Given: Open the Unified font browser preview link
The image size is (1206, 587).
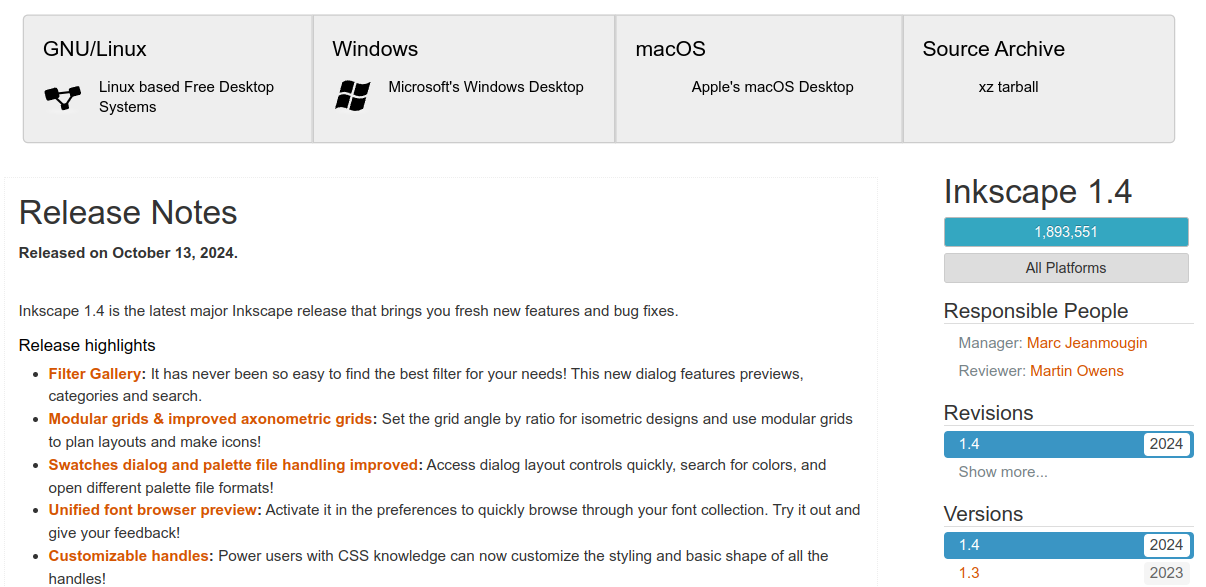Looking at the screenshot, I should pyautogui.click(x=153, y=510).
